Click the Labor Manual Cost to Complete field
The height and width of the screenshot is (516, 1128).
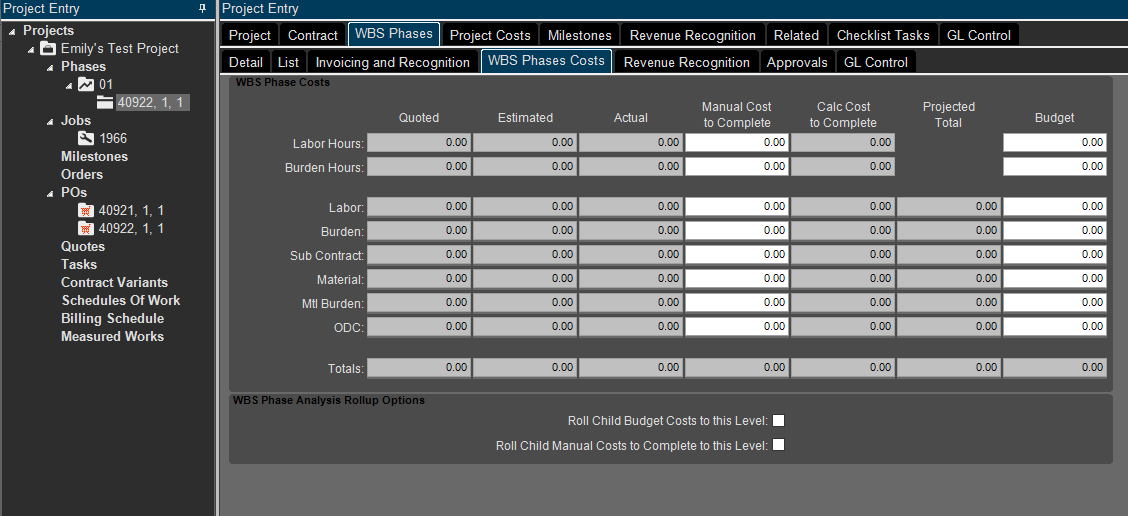click(737, 207)
